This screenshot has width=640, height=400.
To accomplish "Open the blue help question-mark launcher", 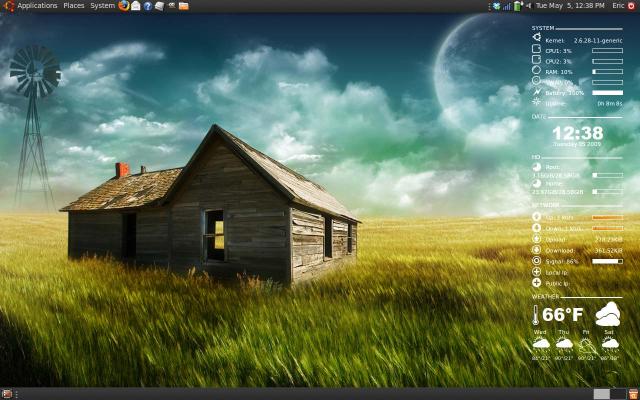I will (x=148, y=6).
